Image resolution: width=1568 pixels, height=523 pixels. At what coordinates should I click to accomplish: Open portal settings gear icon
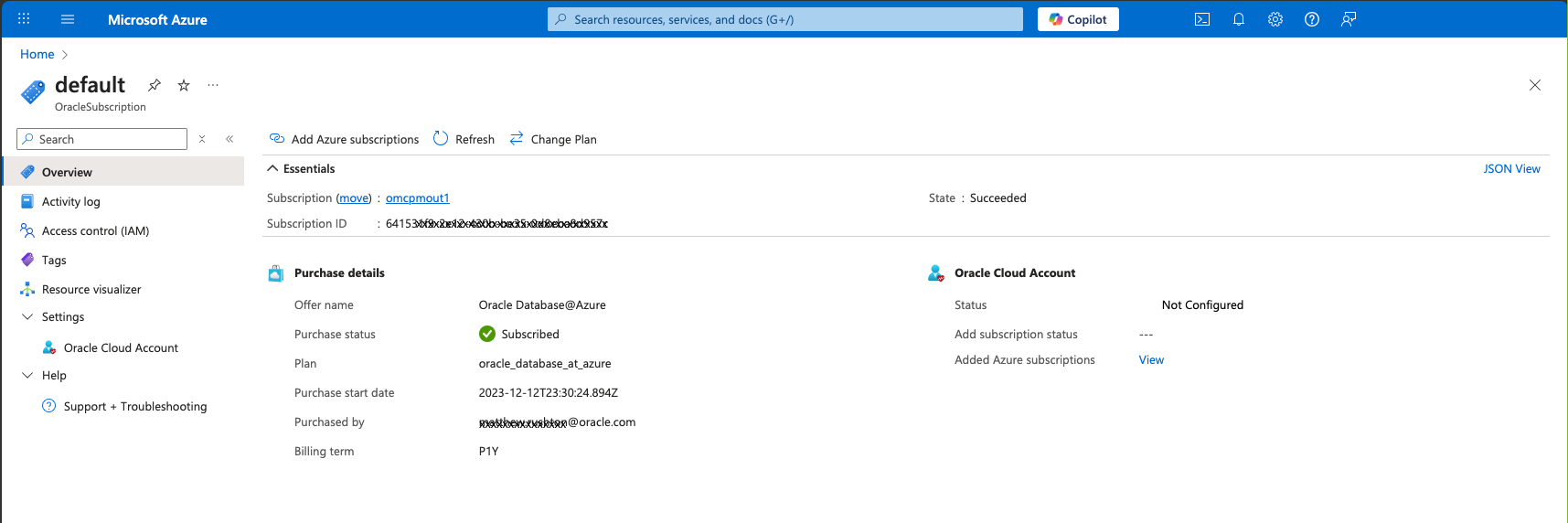click(1275, 19)
